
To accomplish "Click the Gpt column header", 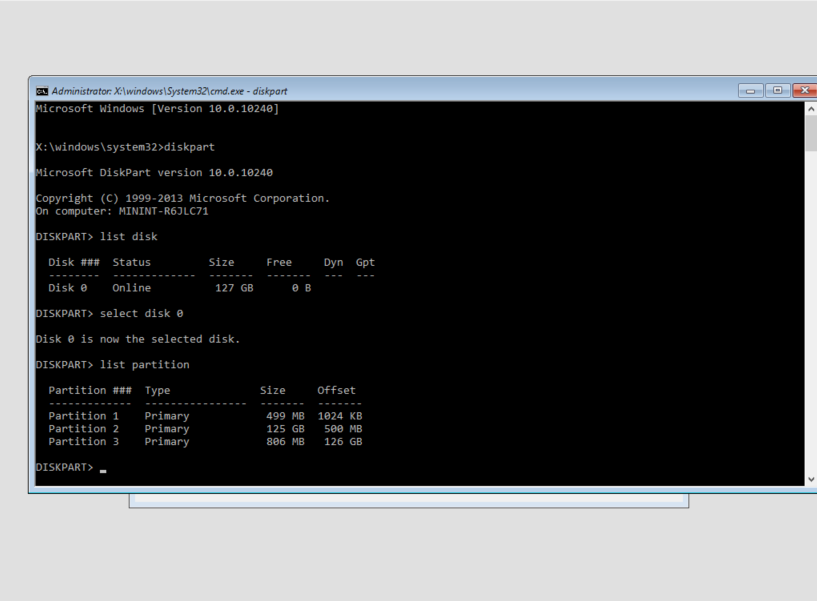I will 365,263.
